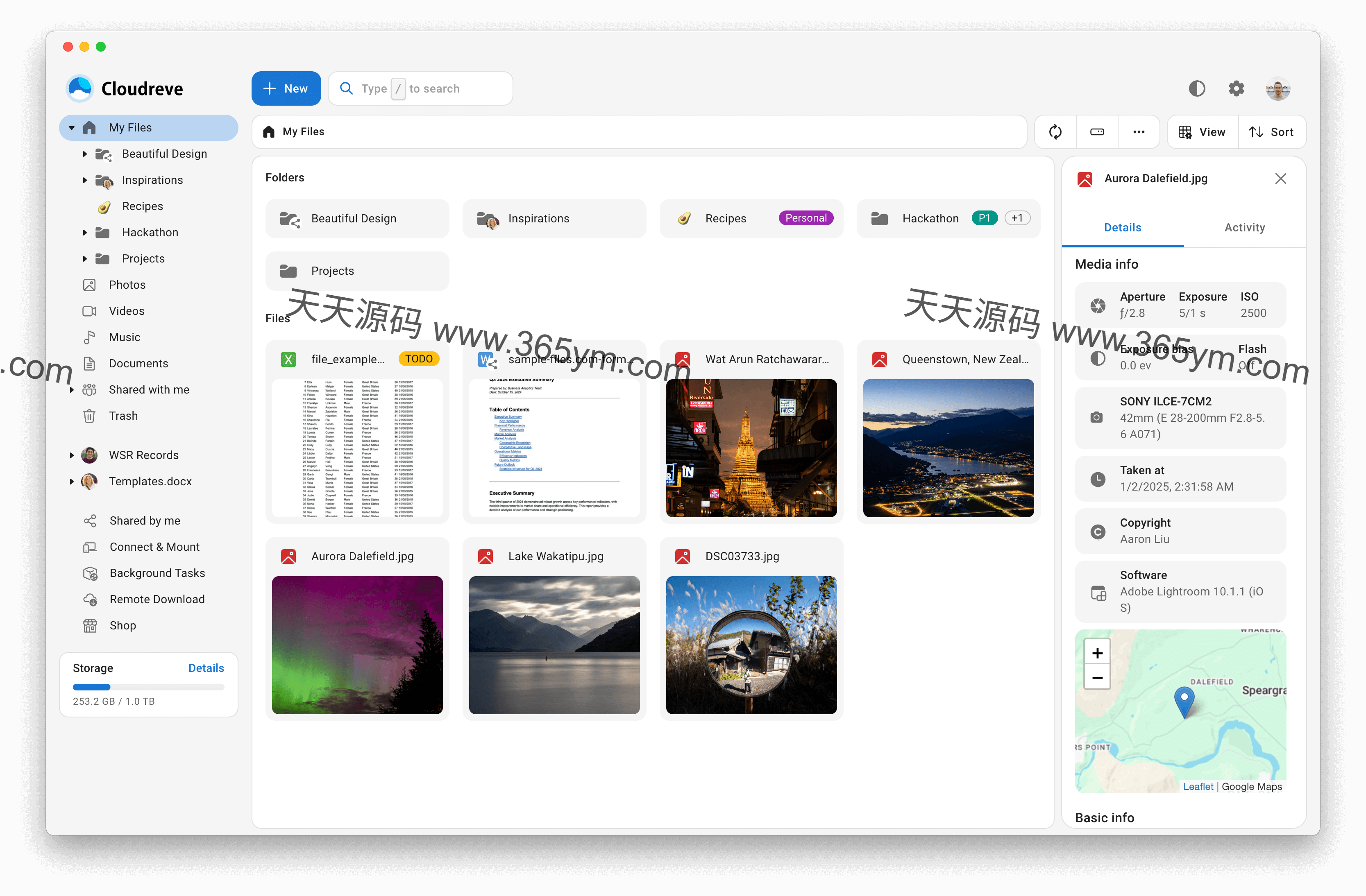Zoom out on the map
Image resolution: width=1366 pixels, height=896 pixels.
pos(1097,677)
